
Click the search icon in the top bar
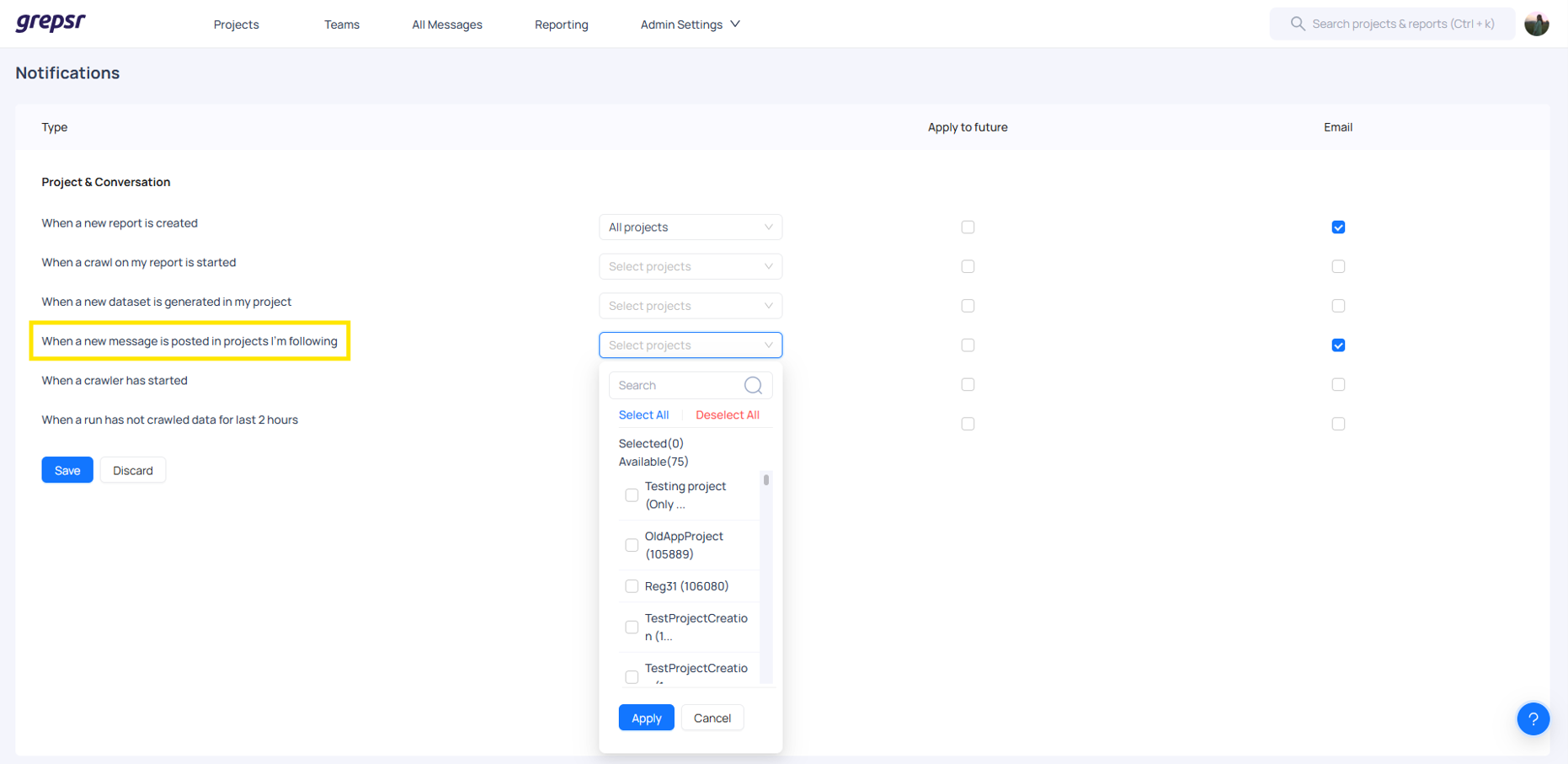1298,24
